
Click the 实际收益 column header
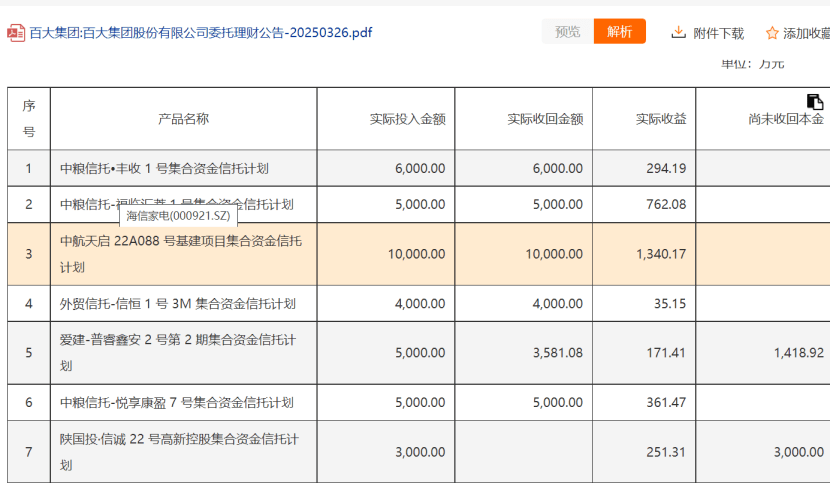(x=644, y=119)
